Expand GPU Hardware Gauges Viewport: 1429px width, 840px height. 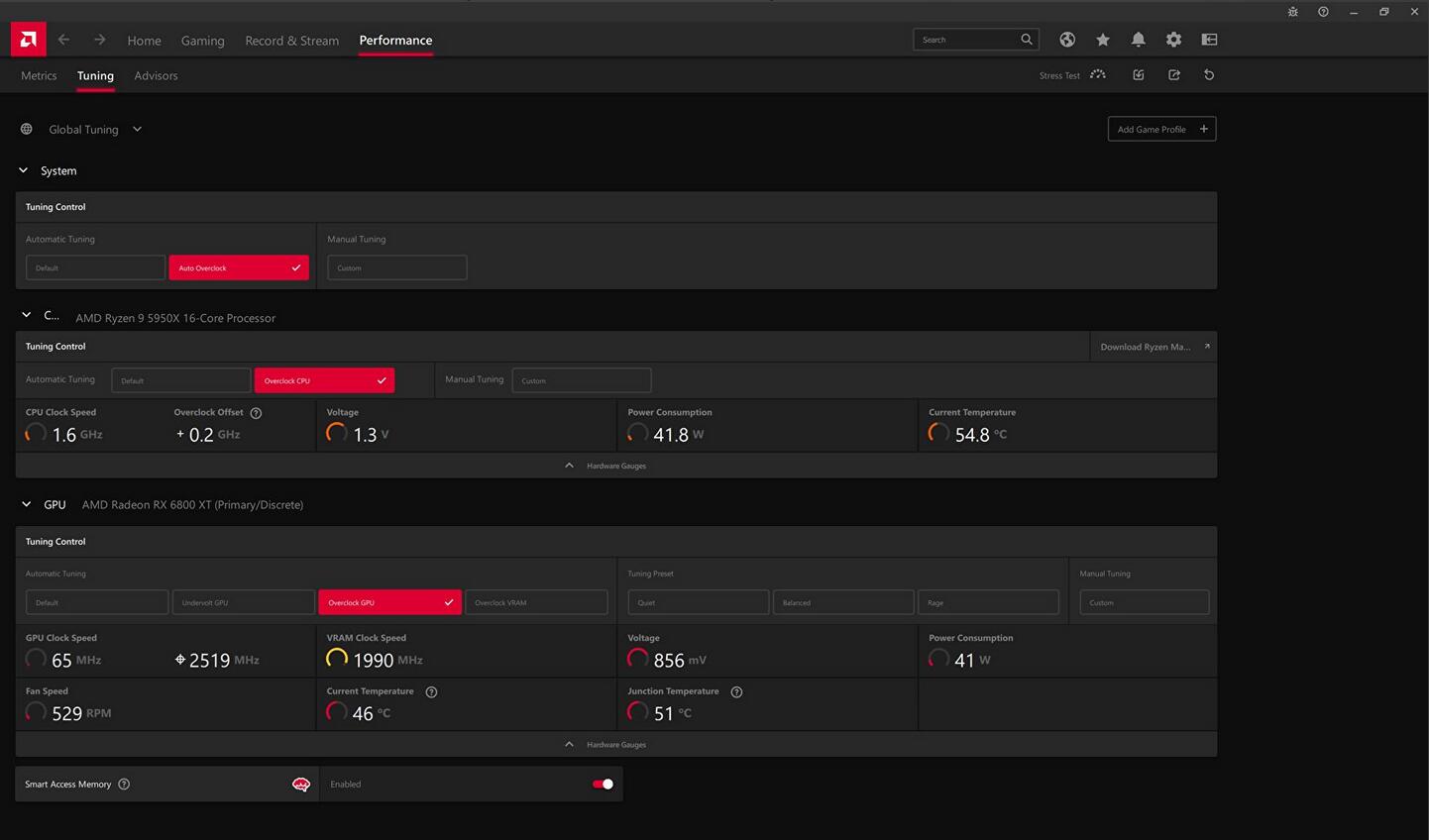pos(616,745)
